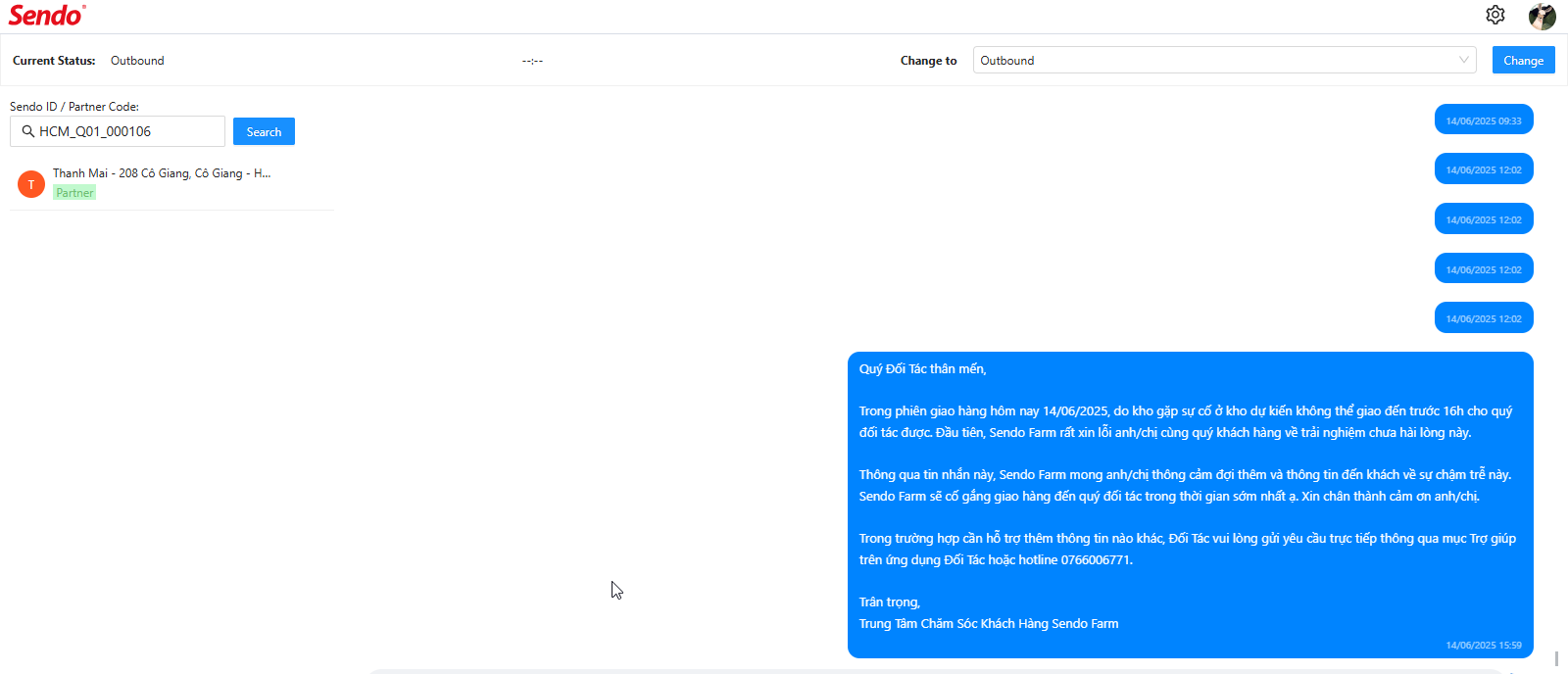The image size is (1568, 674).
Task: Focus the Sendo ID / Partner Code field
Action: point(118,131)
